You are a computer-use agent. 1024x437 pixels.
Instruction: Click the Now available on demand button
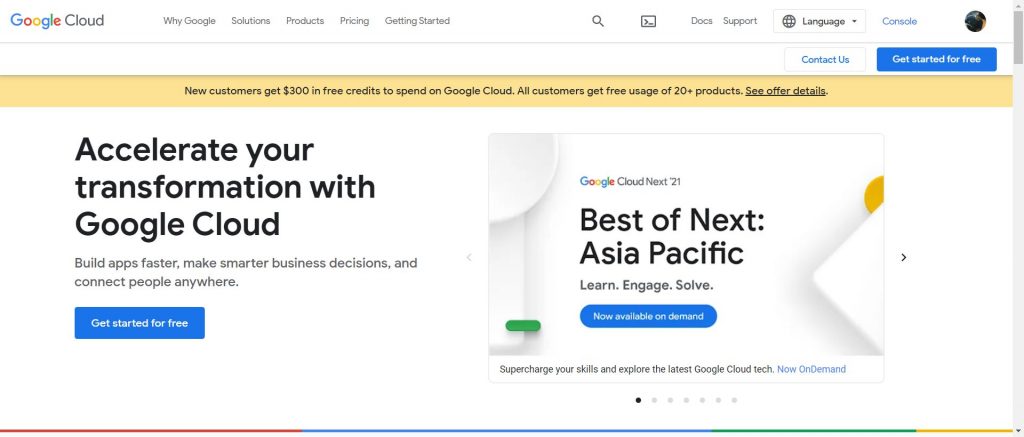point(648,316)
